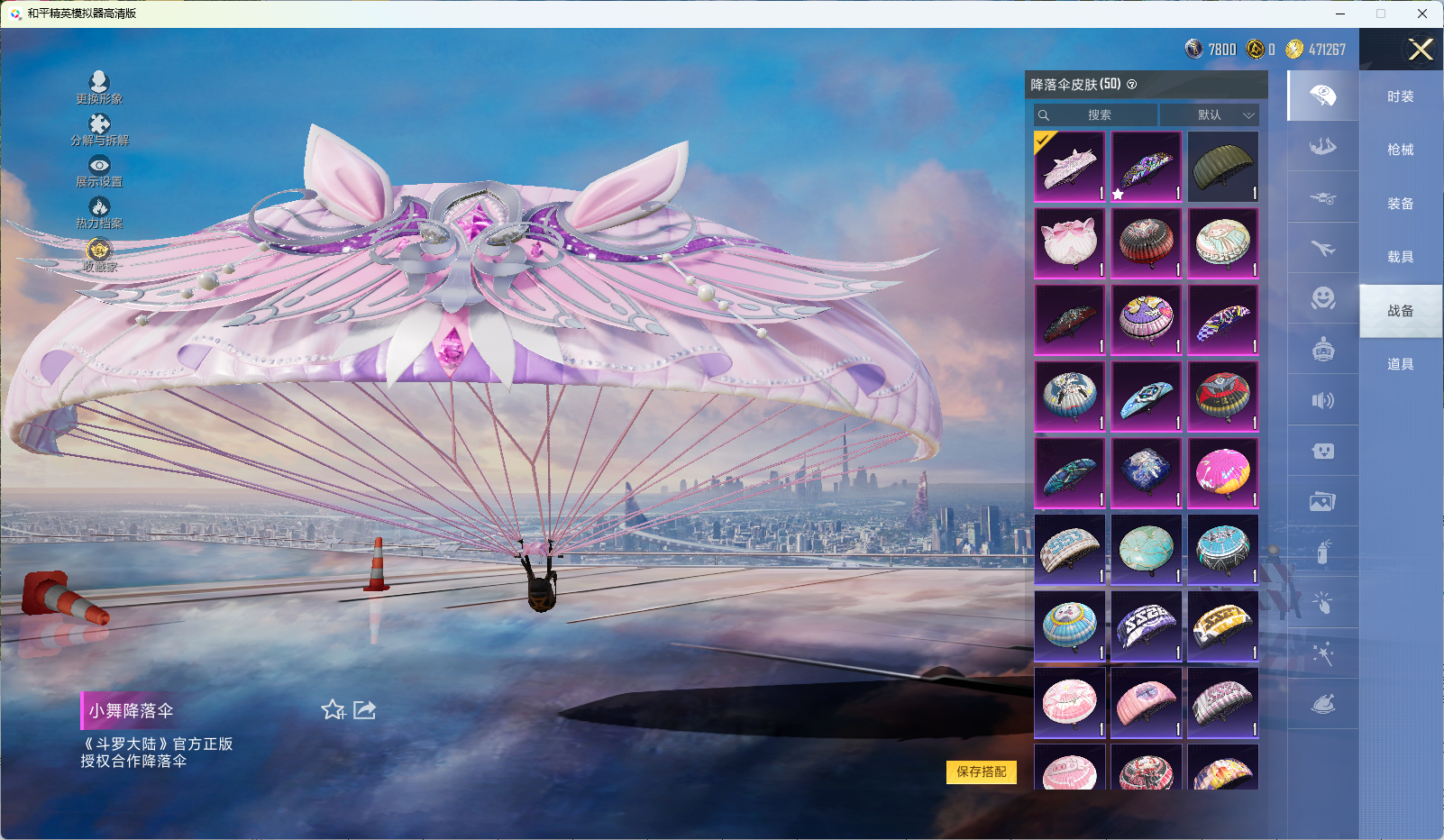
Task: Open the 收藏家 collector badge icon
Action: 99,250
